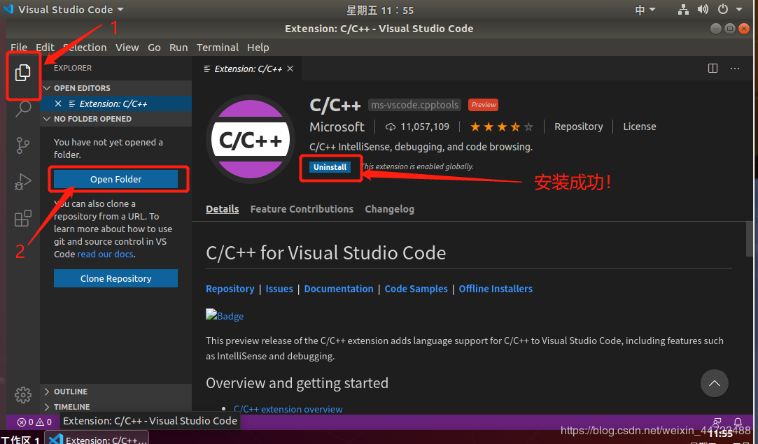
Task: Click the split editor icon
Action: pos(713,68)
